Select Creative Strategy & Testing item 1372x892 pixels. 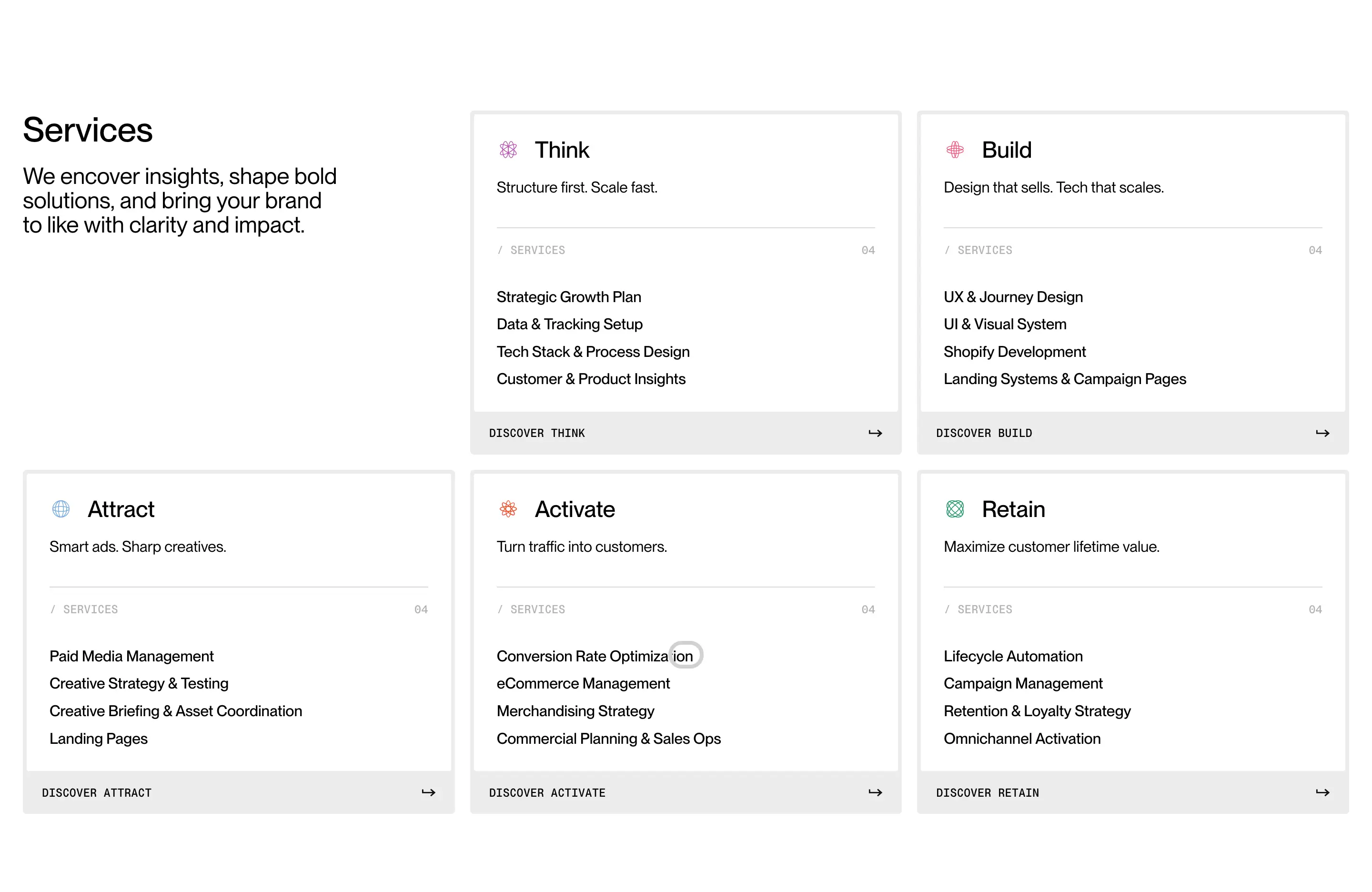[139, 683]
